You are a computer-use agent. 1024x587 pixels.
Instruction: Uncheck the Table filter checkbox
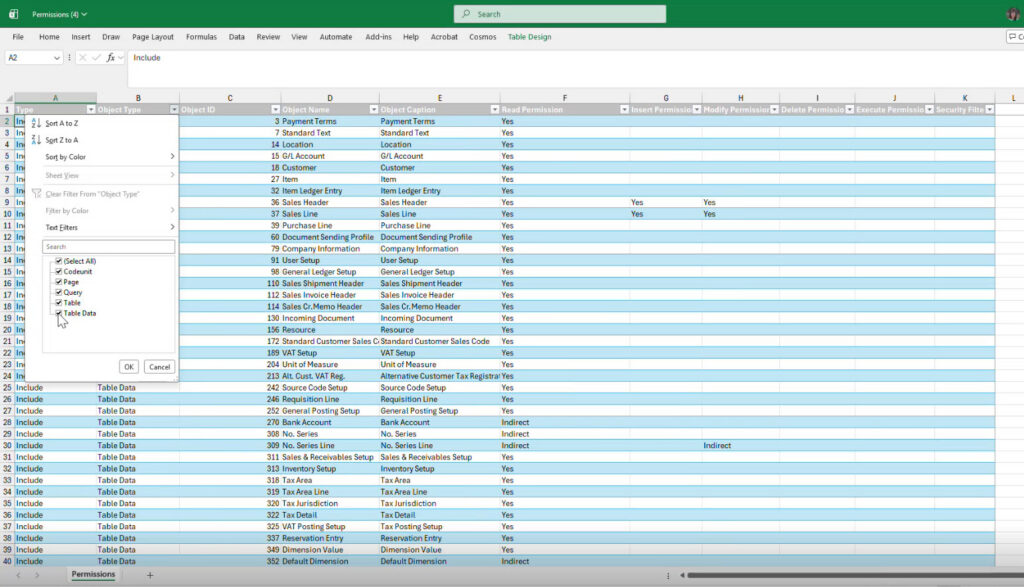(x=59, y=303)
